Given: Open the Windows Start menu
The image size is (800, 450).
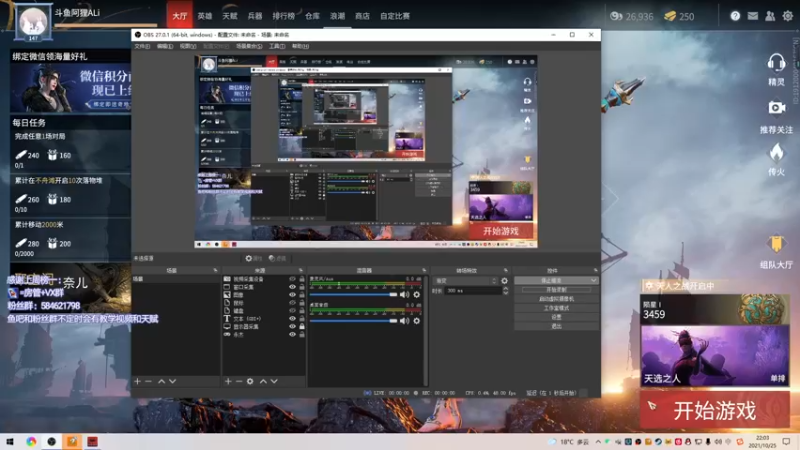Looking at the screenshot, I should (x=10, y=441).
